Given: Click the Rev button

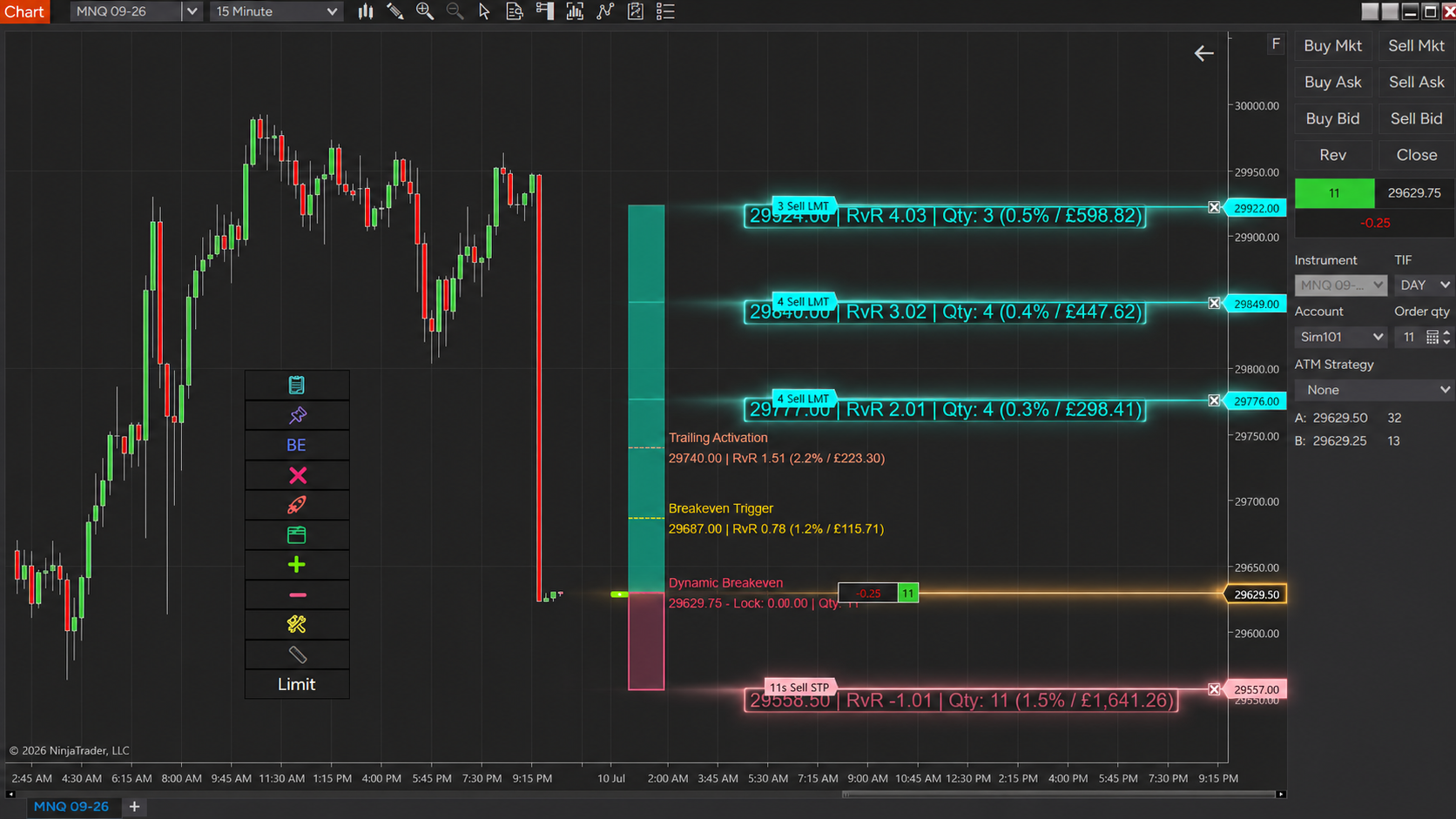Looking at the screenshot, I should (1332, 155).
